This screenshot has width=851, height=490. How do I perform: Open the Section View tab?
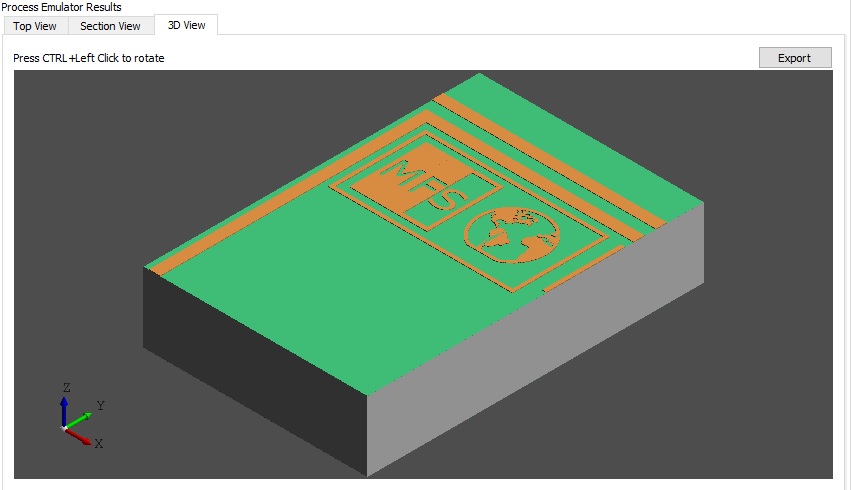click(x=110, y=26)
